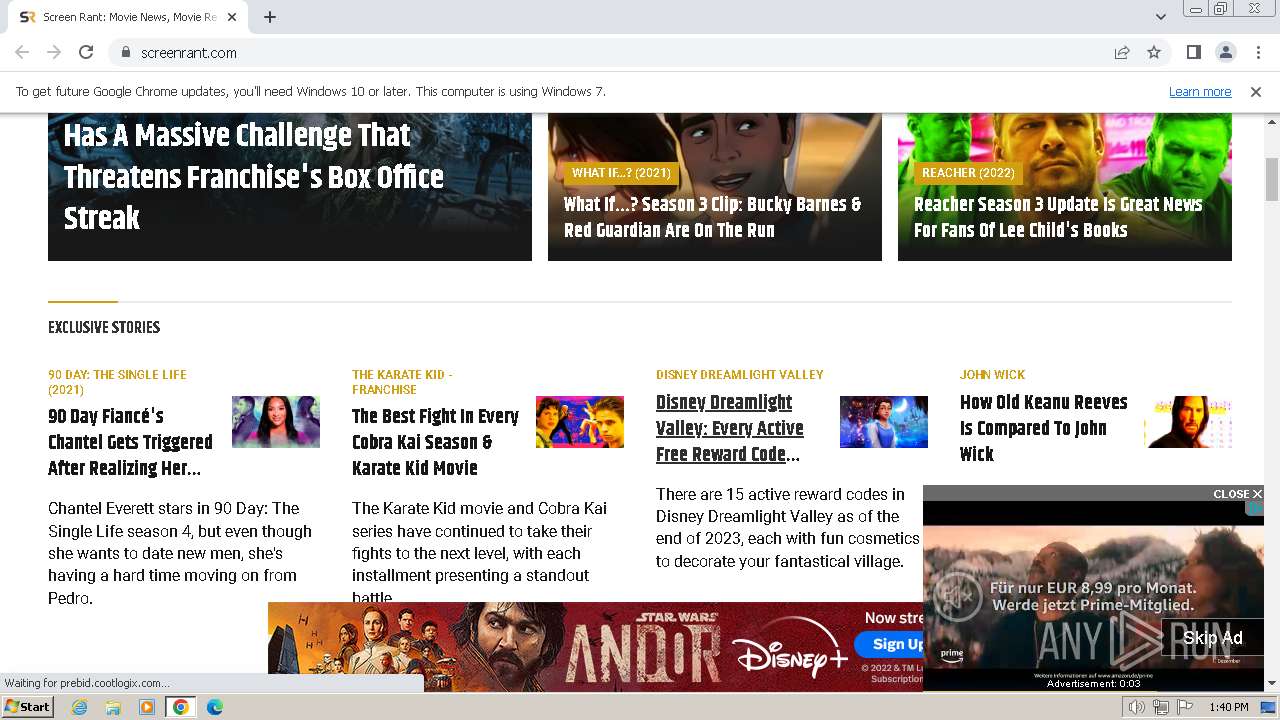
Task: Click Sign Up on Disney+ banner
Action: (890, 644)
